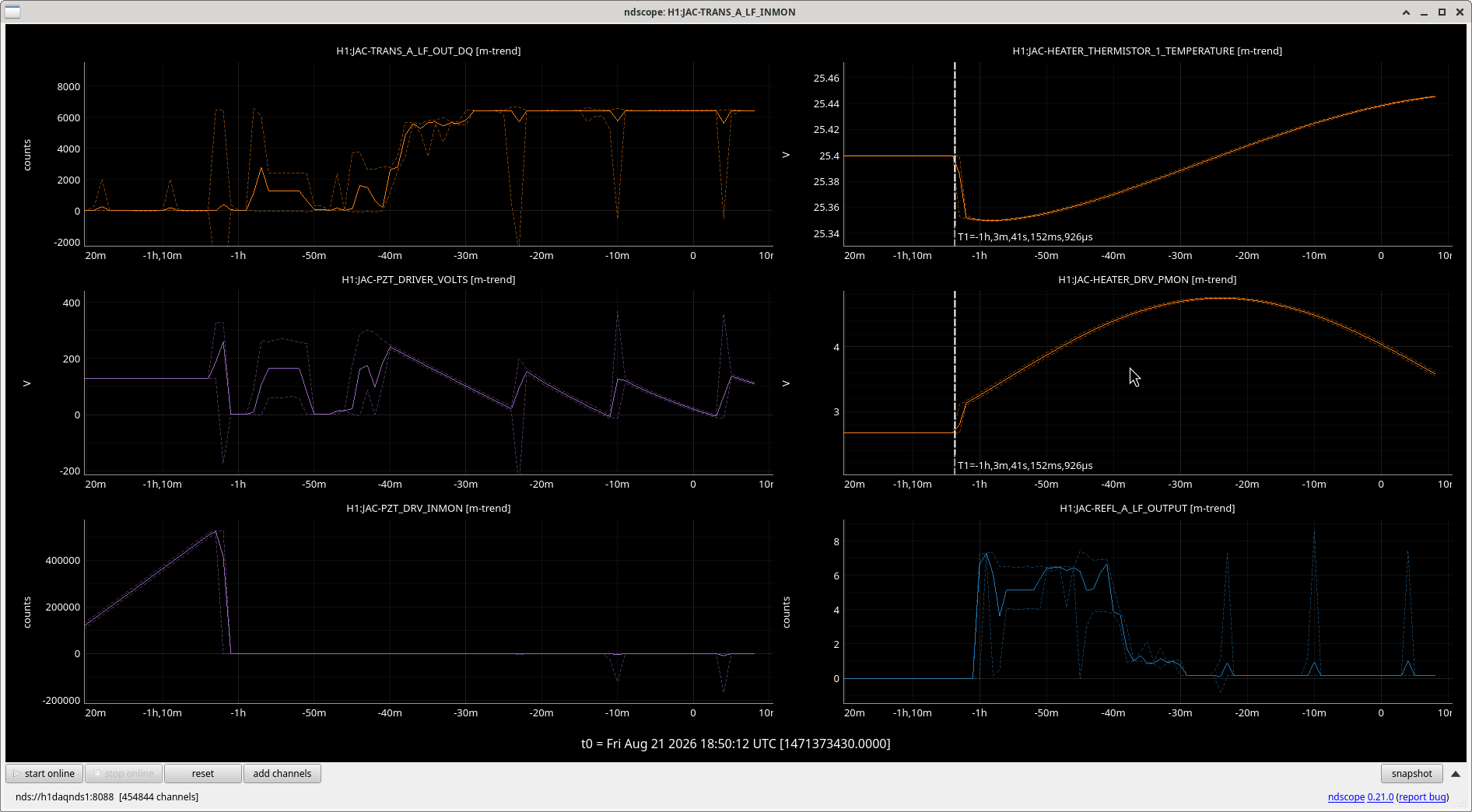Click the H1:JAC-PZT_DRIVER_VOLTS plot title

click(x=429, y=280)
